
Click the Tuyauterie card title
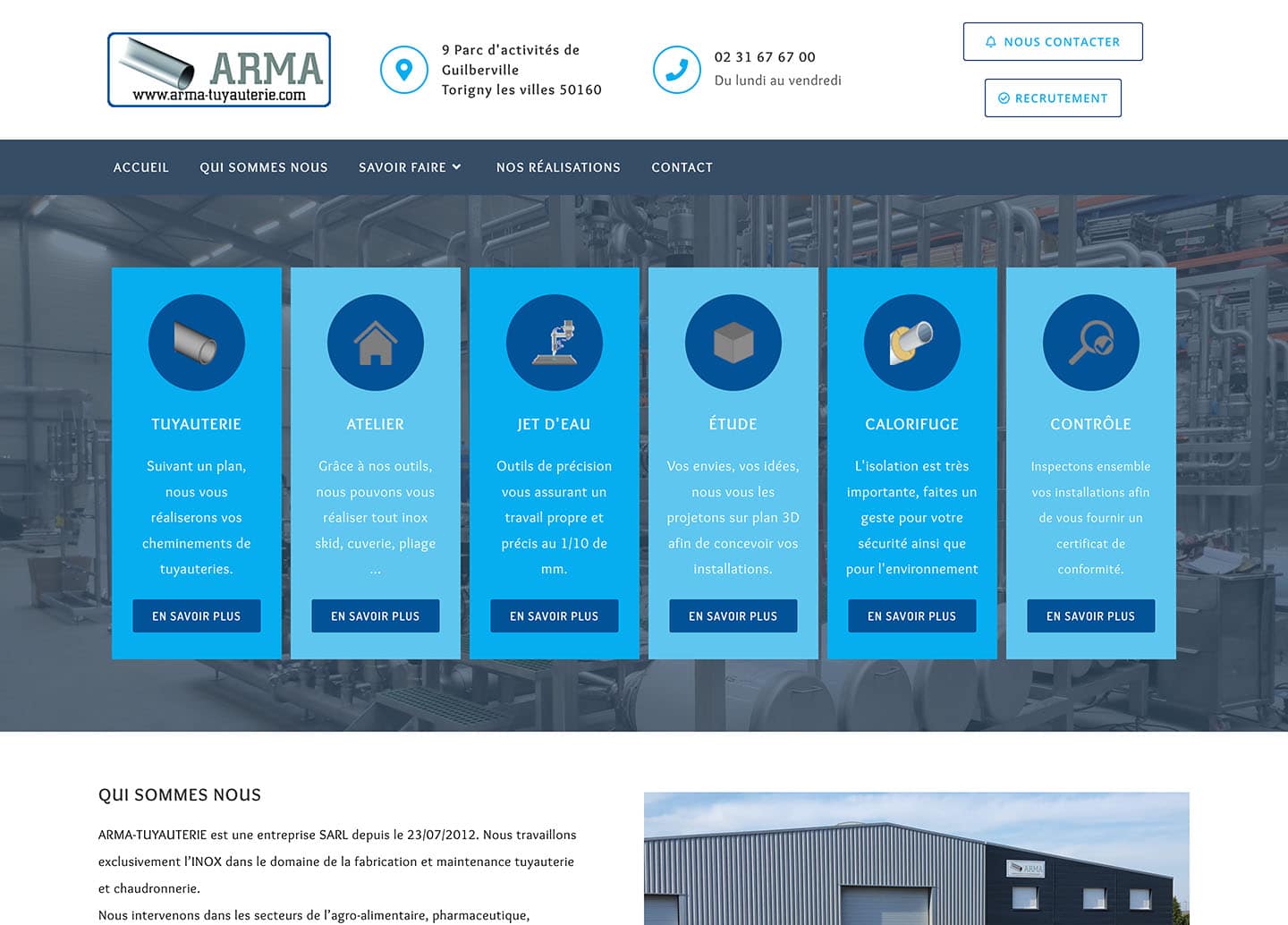click(x=197, y=424)
